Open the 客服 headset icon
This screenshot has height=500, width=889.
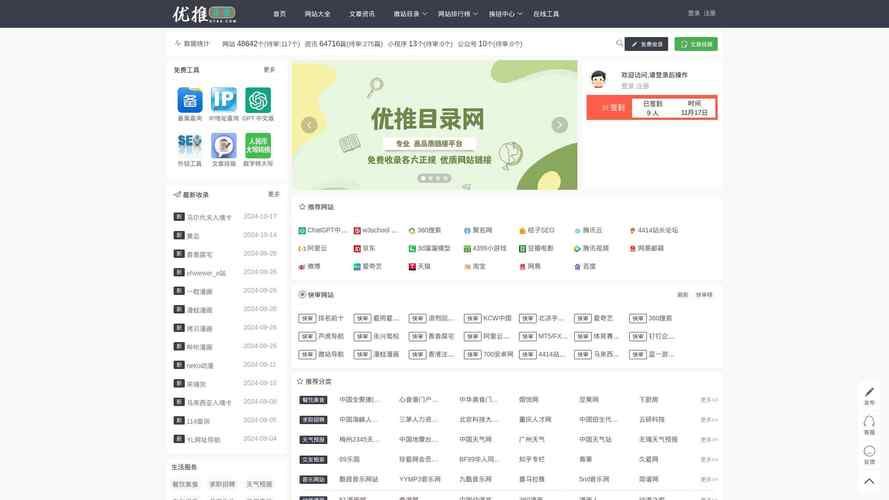coord(868,423)
